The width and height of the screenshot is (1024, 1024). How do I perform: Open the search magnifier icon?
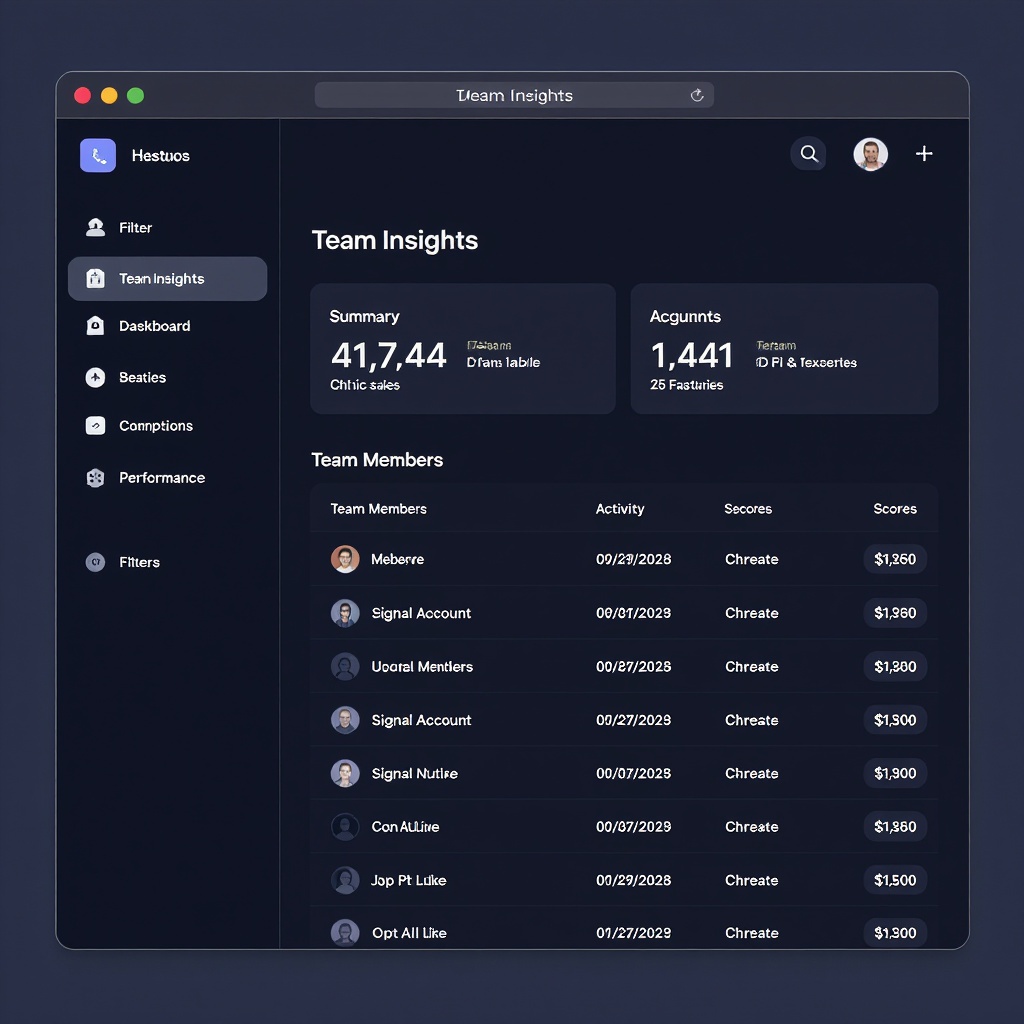[x=808, y=153]
